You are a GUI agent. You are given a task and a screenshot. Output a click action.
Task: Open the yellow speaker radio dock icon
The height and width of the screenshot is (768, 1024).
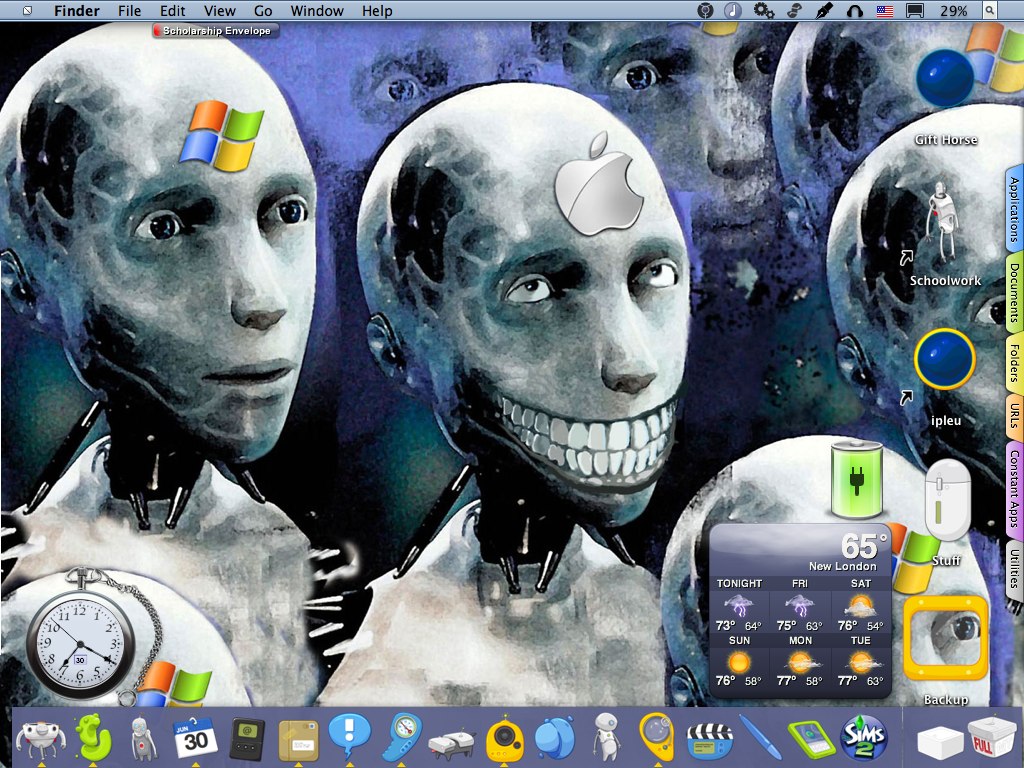pyautogui.click(x=504, y=738)
